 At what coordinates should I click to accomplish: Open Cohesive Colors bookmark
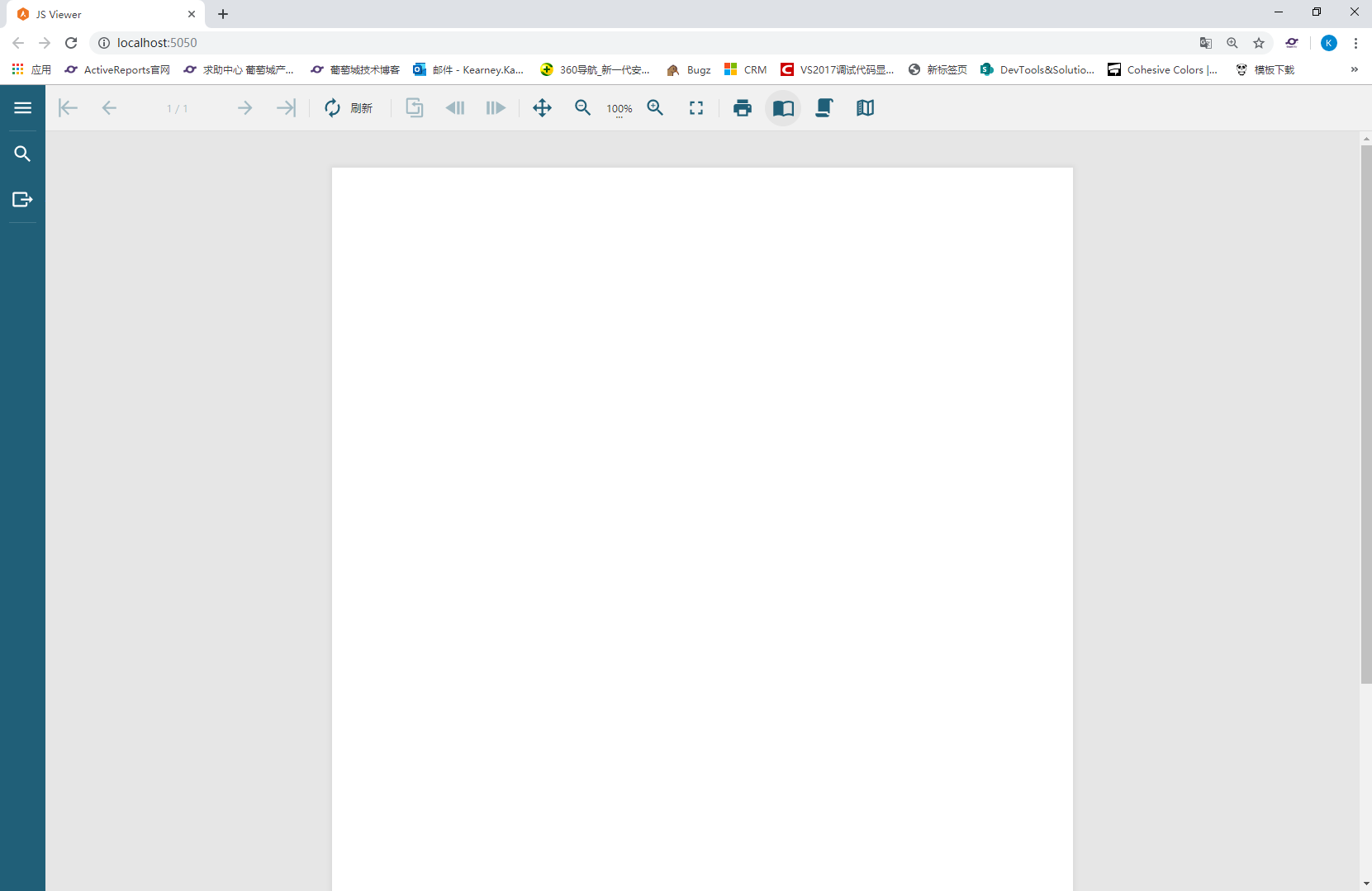[x=1163, y=69]
